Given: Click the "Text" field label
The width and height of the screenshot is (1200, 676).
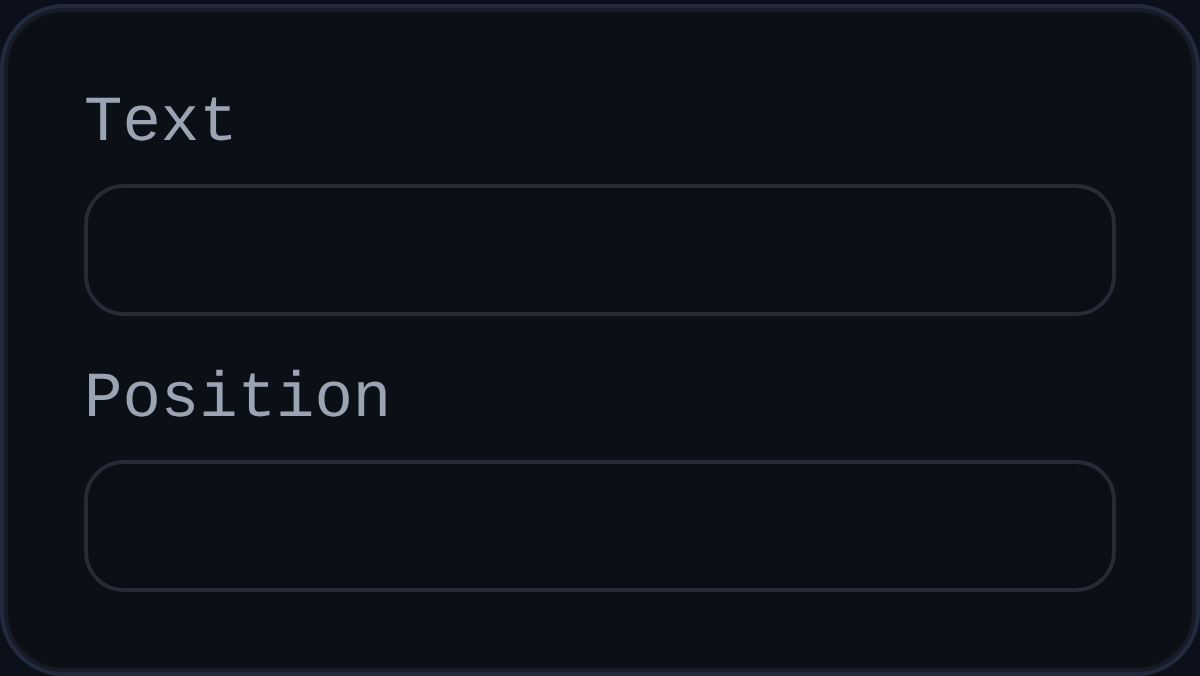Looking at the screenshot, I should 160,122.
